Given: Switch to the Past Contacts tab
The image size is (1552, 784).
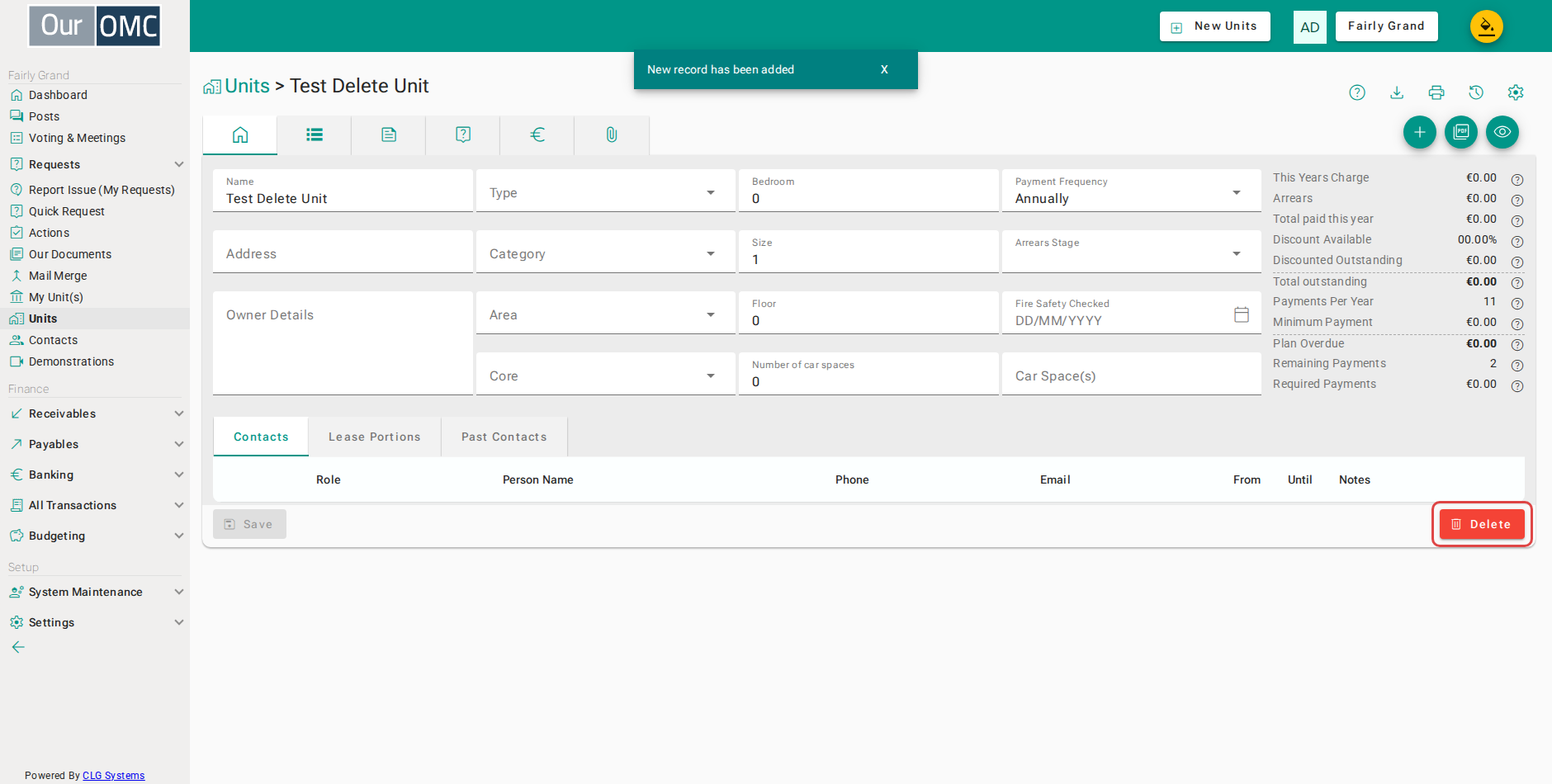Looking at the screenshot, I should [x=504, y=437].
